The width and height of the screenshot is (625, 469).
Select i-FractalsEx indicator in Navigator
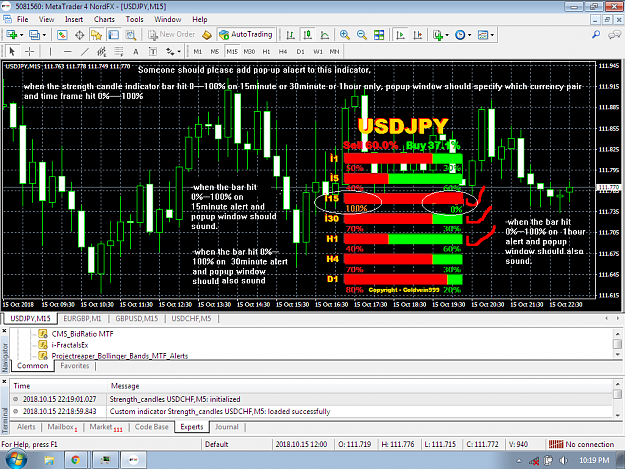pos(70,345)
